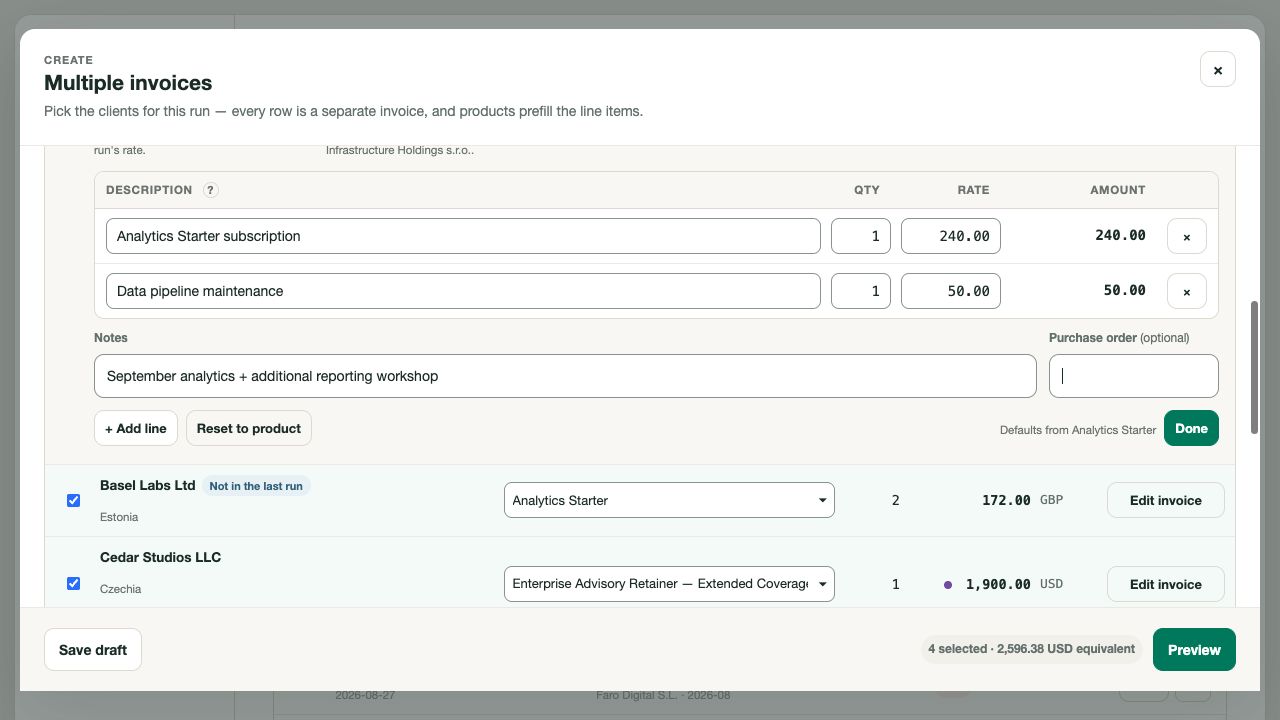The height and width of the screenshot is (720, 1280).
Task: Click '4 selected · 2,596.38 USD equivalent' summary
Action: [x=1031, y=649]
